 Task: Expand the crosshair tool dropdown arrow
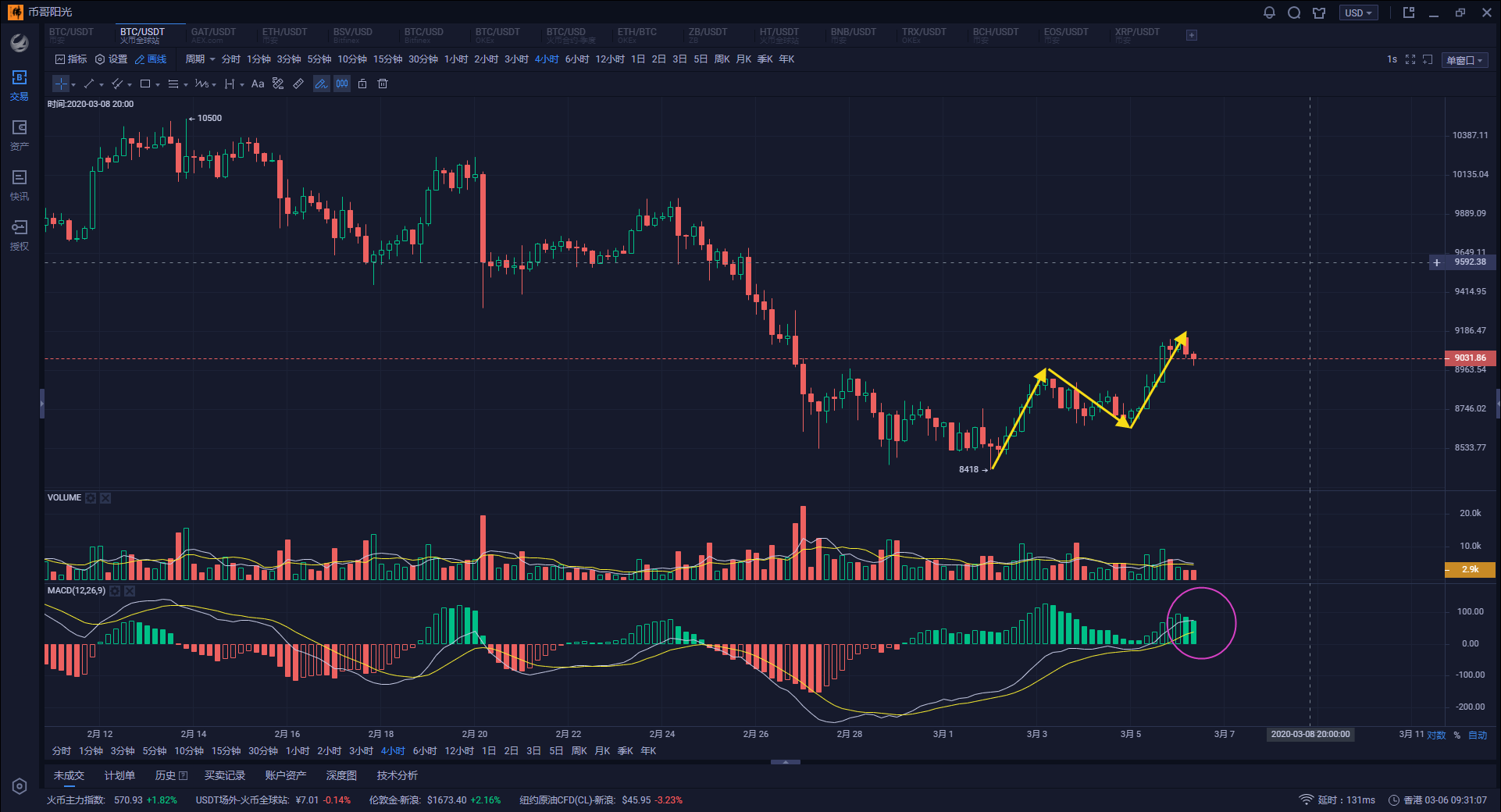click(x=73, y=84)
